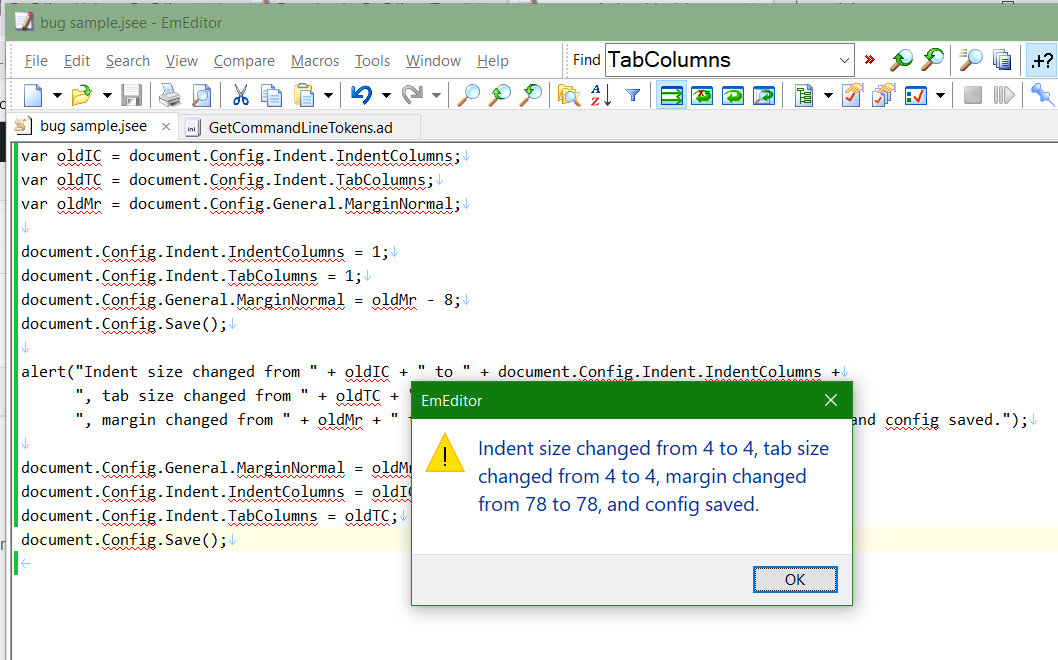Click the plain magnifier Find icon in the standard toolbar
The image size is (1058, 660).
click(468, 95)
